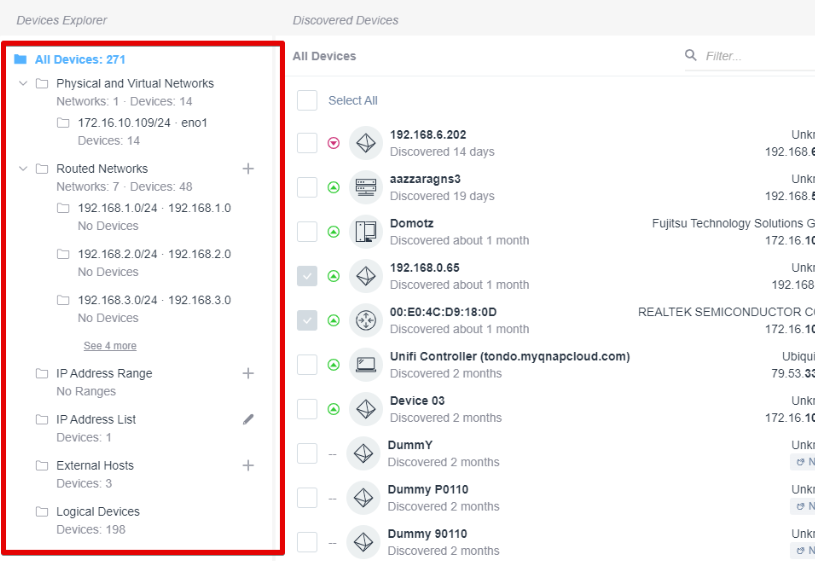Click the Filter search field
This screenshot has height=561, width=815.
[755, 56]
